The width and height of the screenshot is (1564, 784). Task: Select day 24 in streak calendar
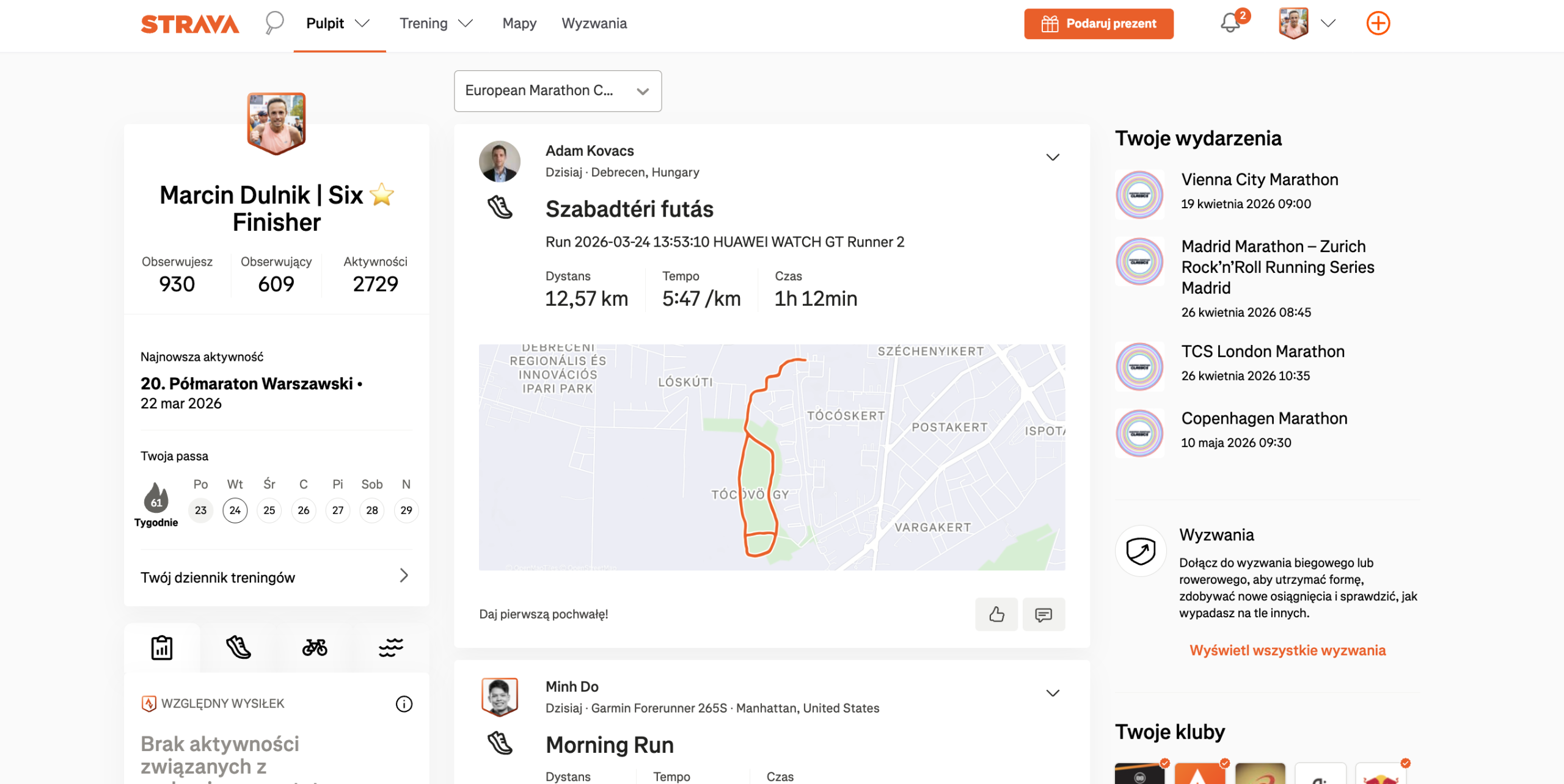pyautogui.click(x=235, y=510)
